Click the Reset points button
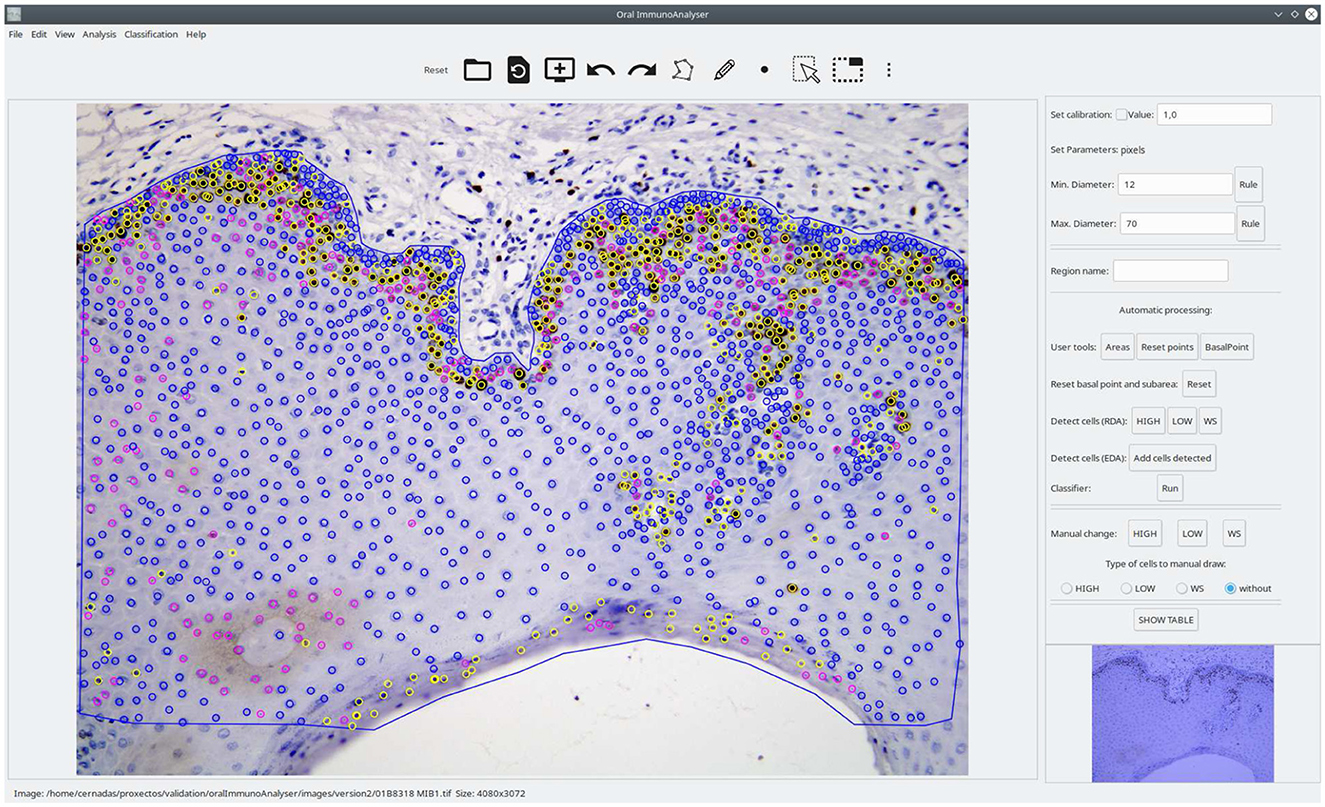1325x807 pixels. [1167, 347]
